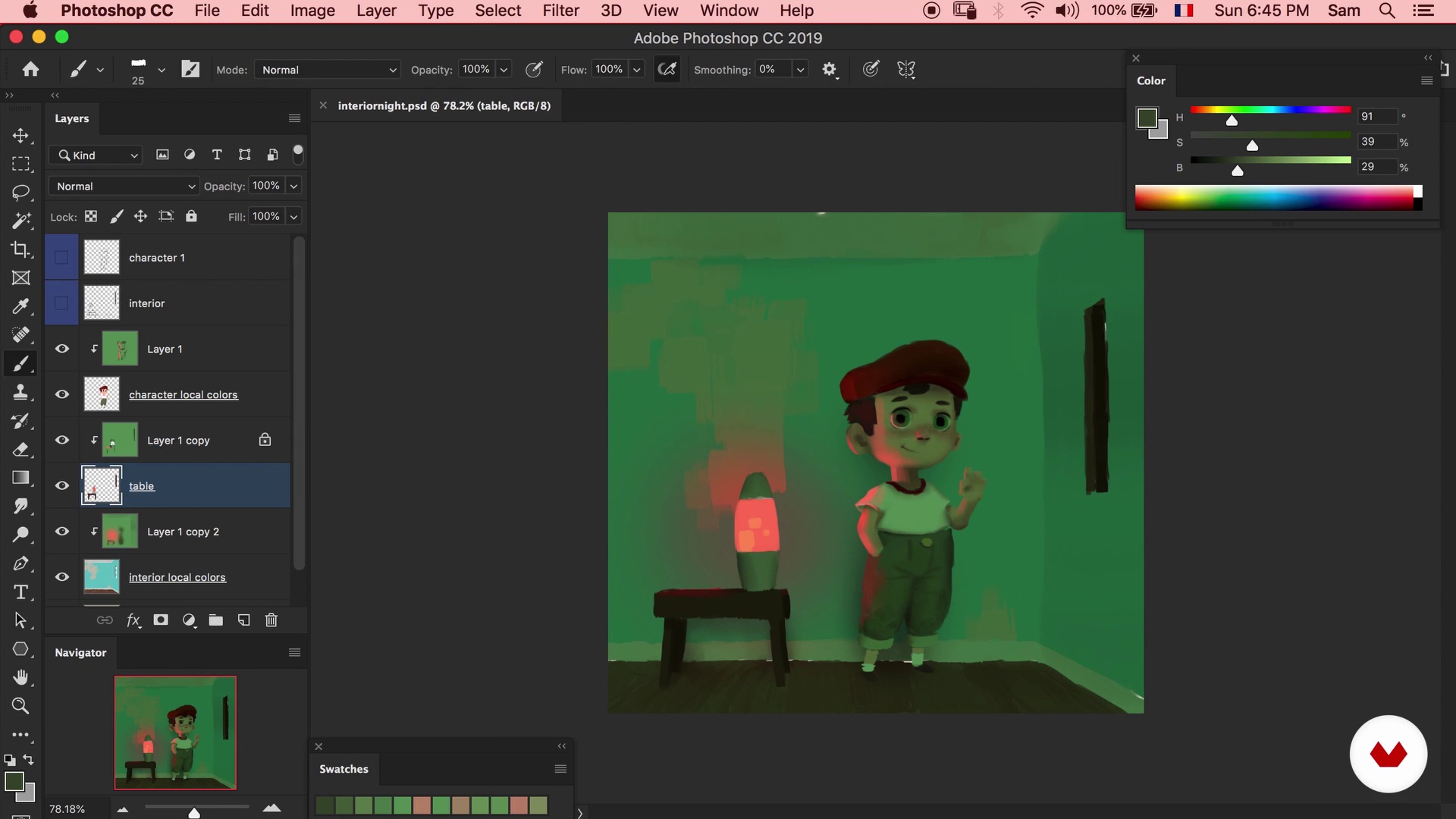Open smoothing options gear

[x=830, y=70]
